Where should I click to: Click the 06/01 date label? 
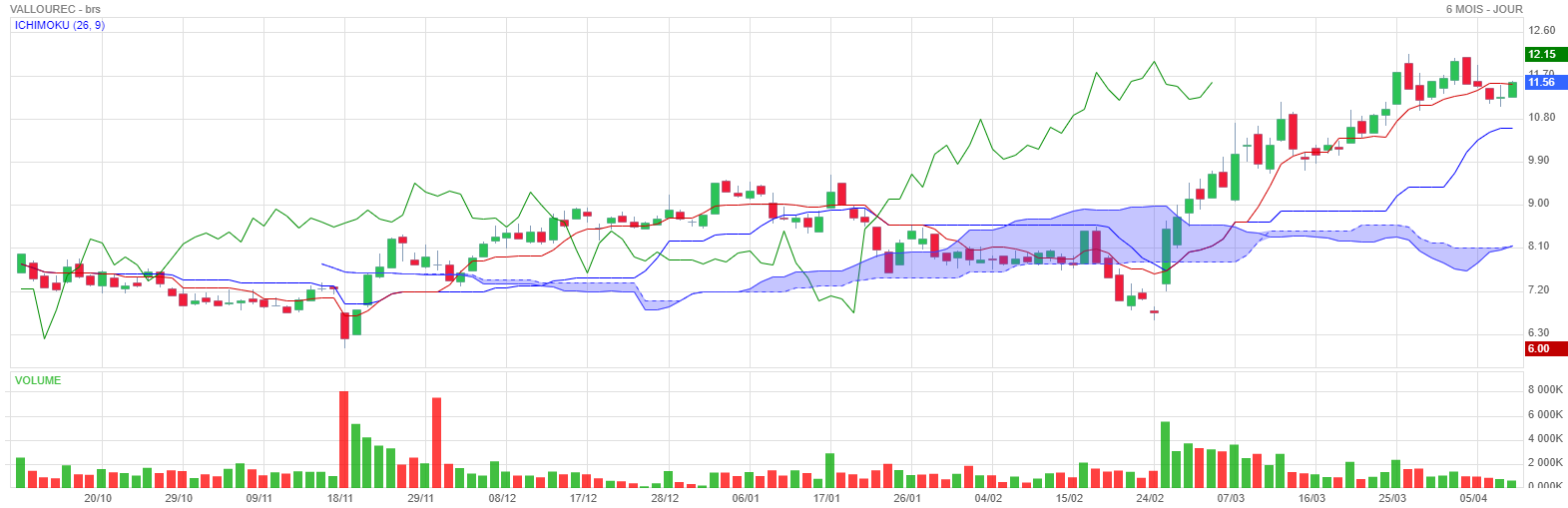pyautogui.click(x=746, y=498)
